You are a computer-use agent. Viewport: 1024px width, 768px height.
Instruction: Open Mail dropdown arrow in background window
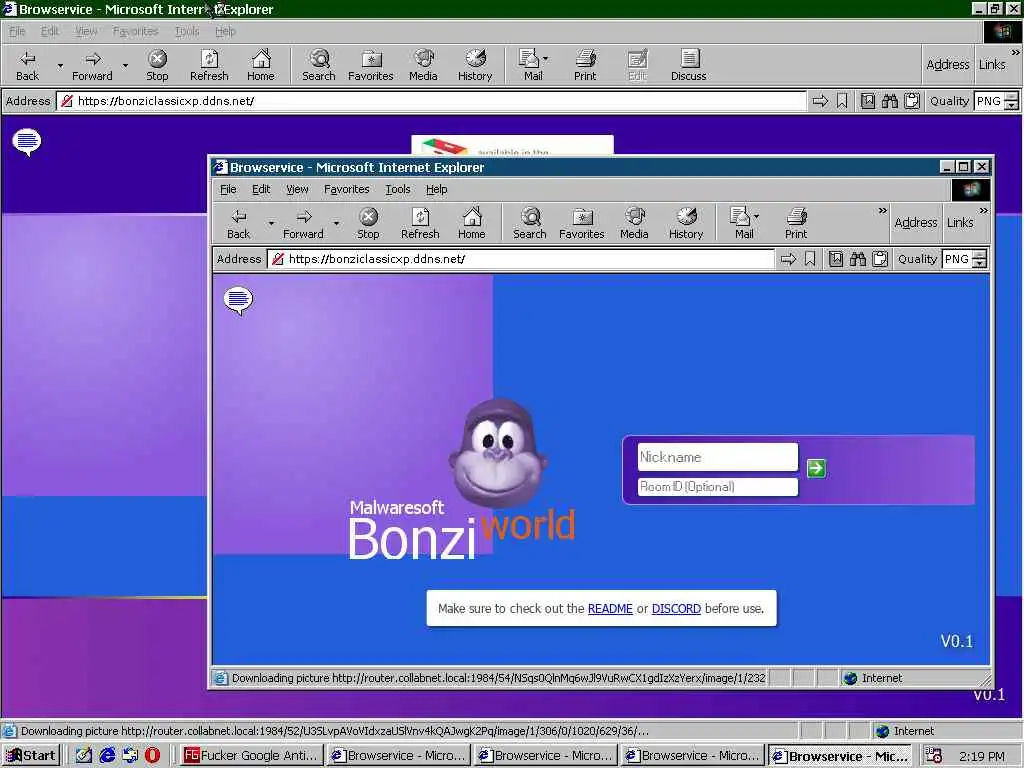pyautogui.click(x=545, y=58)
